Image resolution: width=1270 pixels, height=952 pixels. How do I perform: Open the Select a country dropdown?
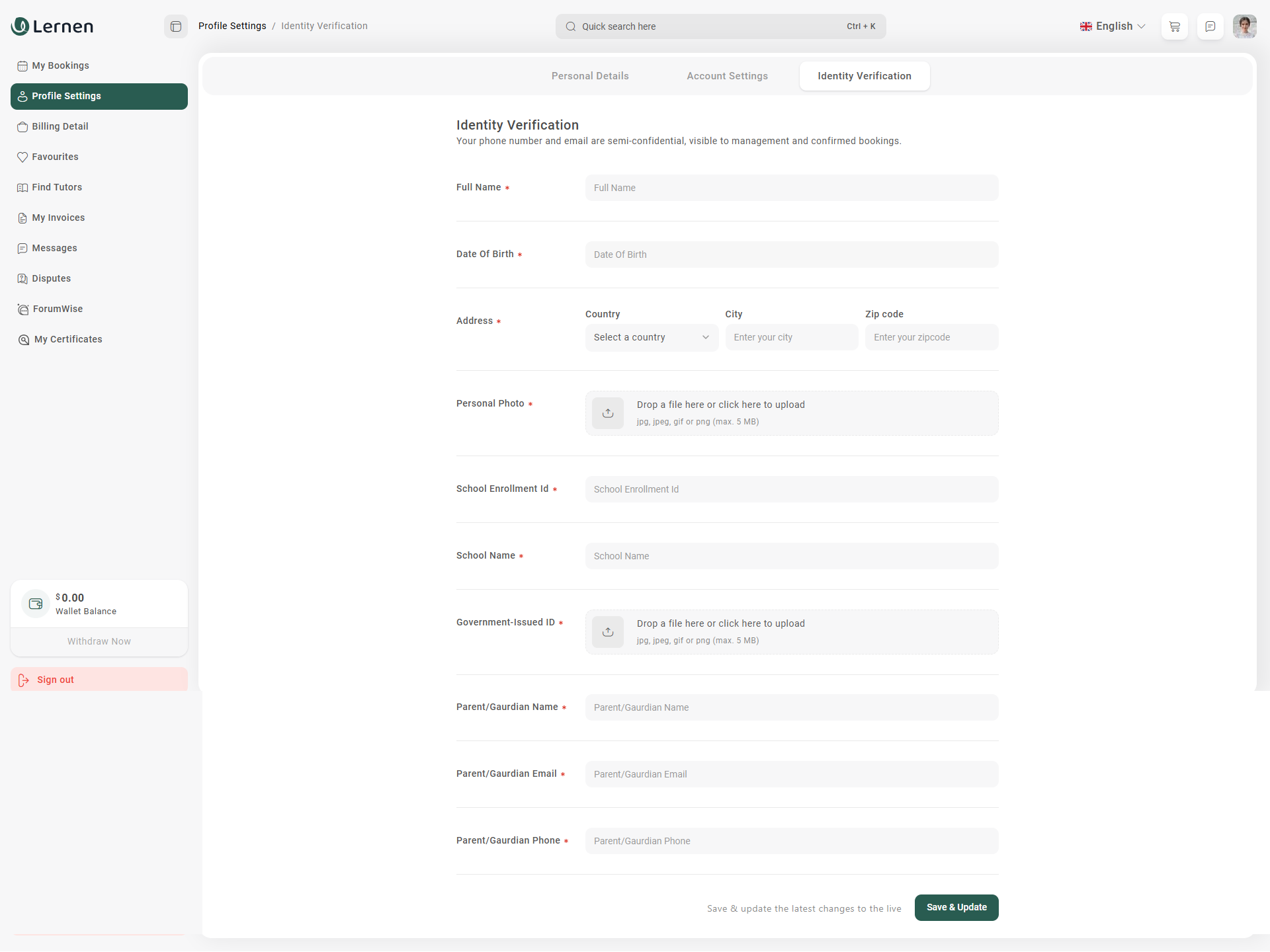[651, 337]
